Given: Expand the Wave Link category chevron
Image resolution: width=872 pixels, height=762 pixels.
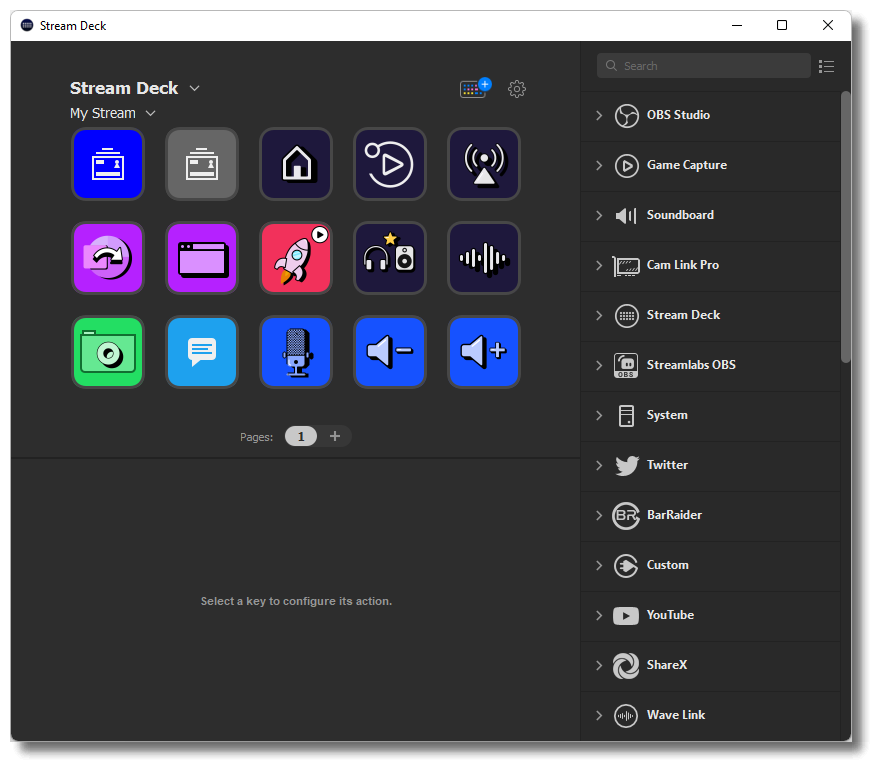Looking at the screenshot, I should tap(599, 716).
